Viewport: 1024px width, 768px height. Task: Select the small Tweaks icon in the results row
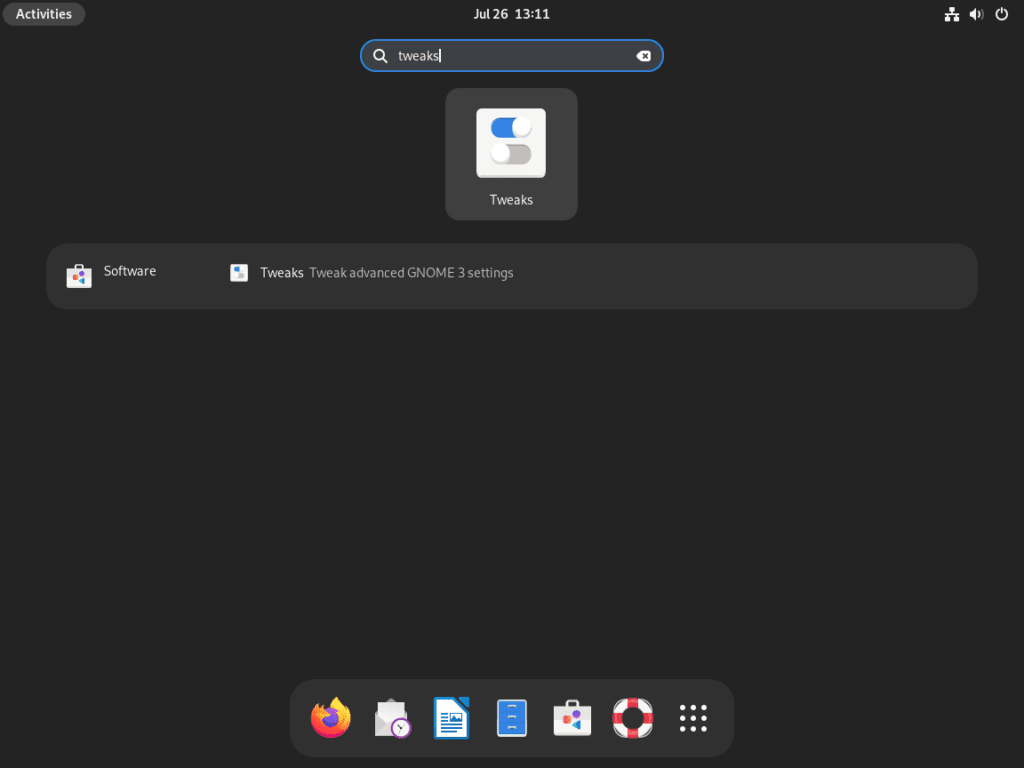click(x=239, y=271)
